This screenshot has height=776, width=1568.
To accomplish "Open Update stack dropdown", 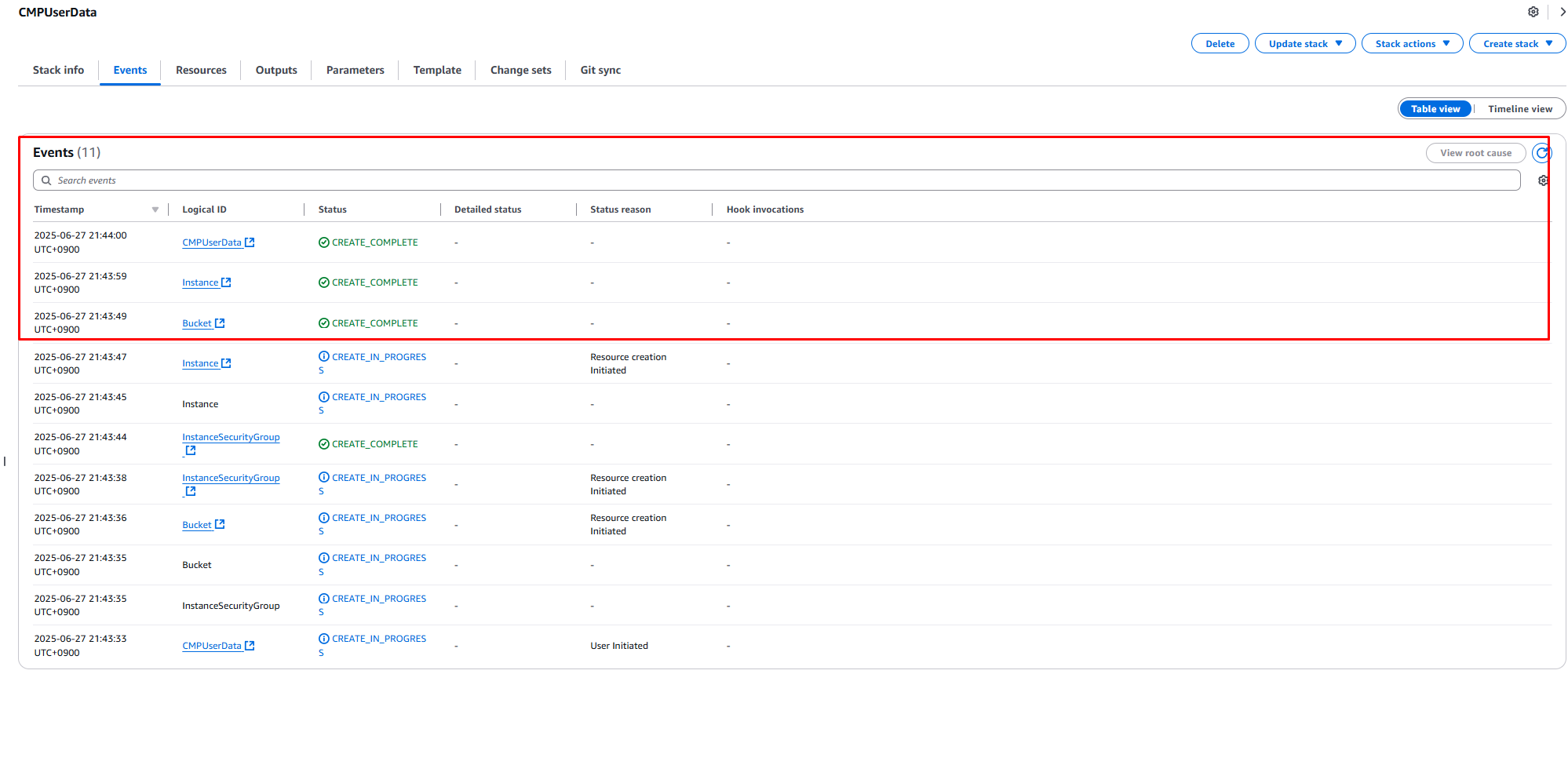I will [x=1304, y=44].
